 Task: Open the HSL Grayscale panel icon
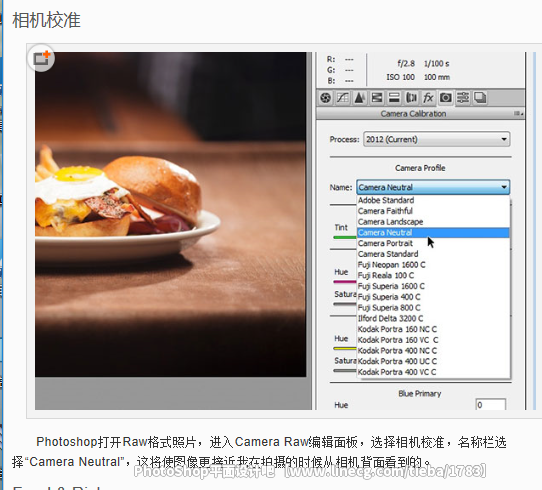tap(377, 98)
